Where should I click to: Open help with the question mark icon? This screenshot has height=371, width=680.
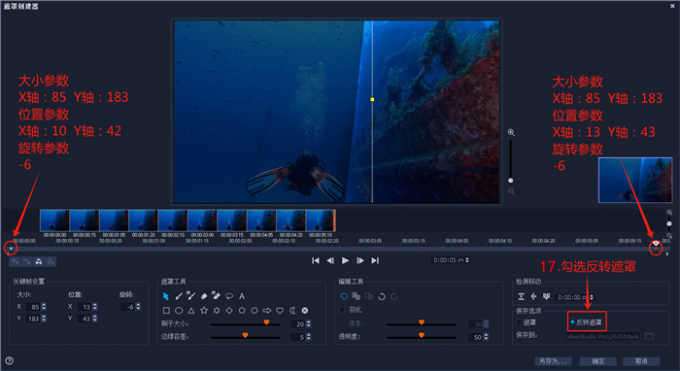coord(9,361)
